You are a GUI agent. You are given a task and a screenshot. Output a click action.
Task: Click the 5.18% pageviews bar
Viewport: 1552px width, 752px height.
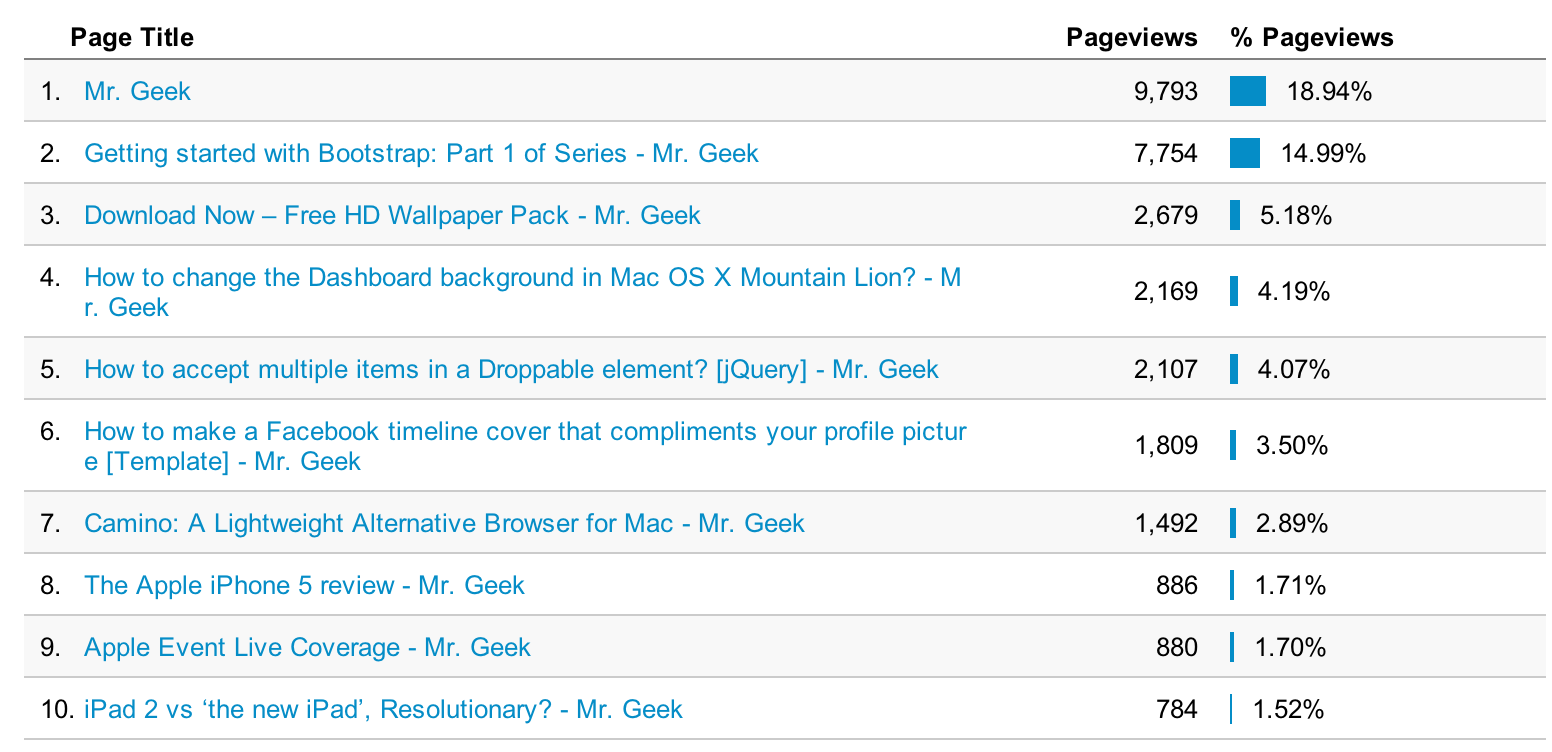tap(1235, 215)
